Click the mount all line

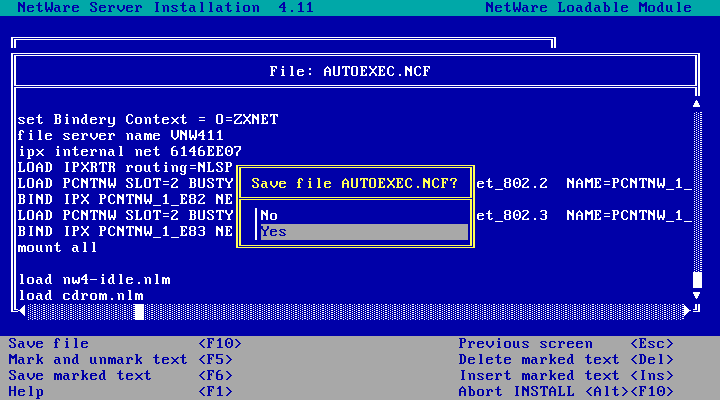point(57,248)
